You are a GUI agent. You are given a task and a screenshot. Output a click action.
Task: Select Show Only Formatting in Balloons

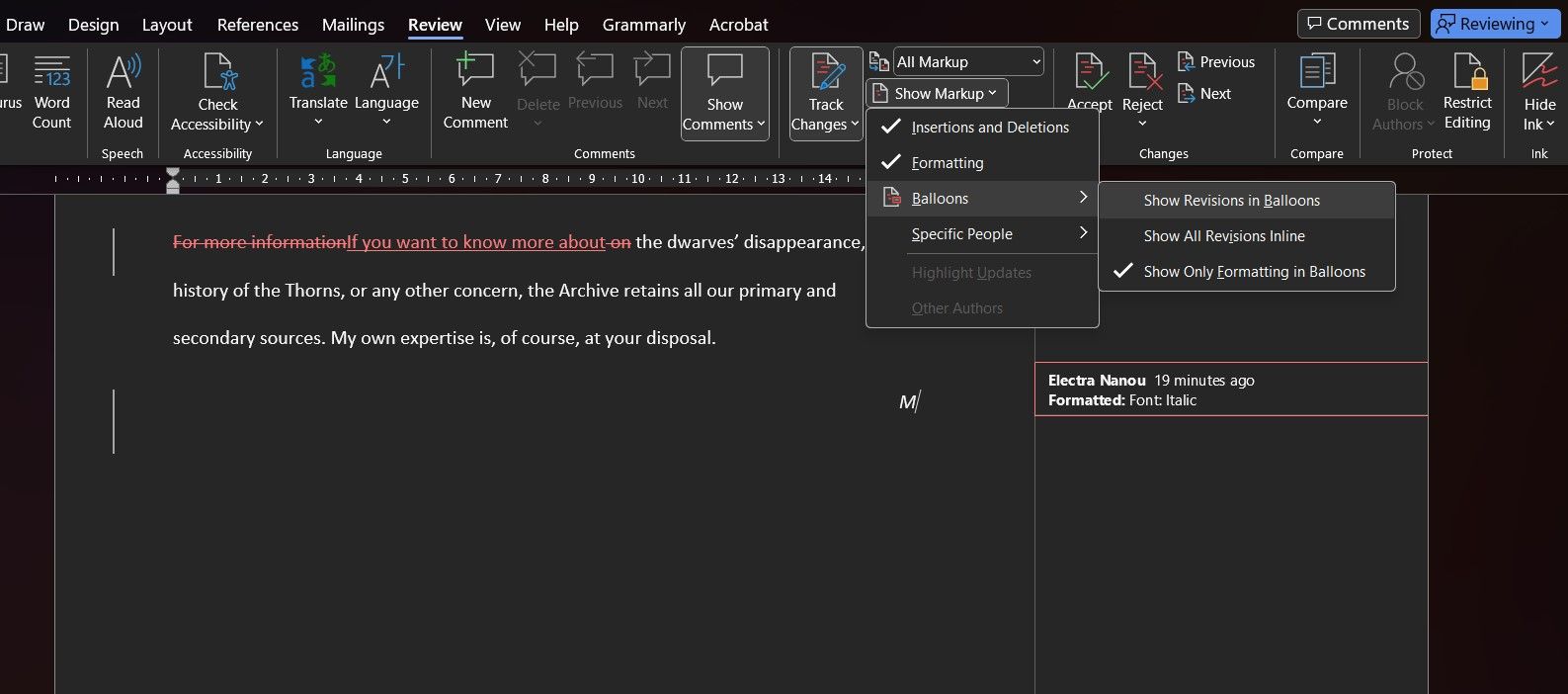[1254, 272]
